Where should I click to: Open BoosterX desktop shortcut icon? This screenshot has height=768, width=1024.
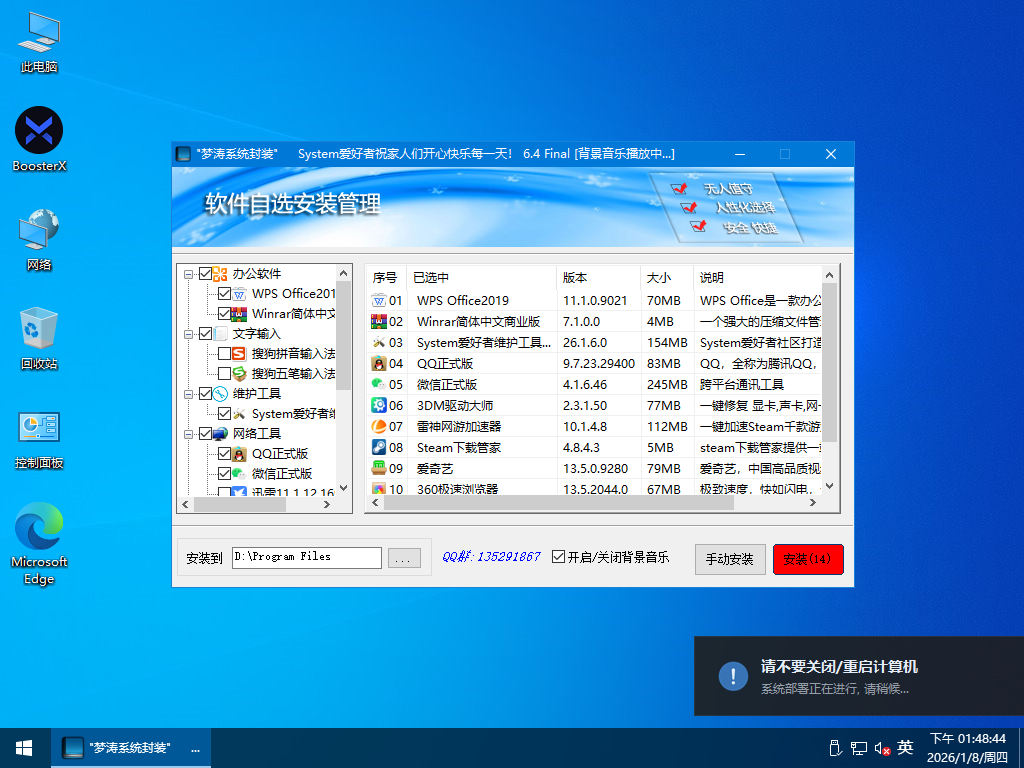(39, 131)
